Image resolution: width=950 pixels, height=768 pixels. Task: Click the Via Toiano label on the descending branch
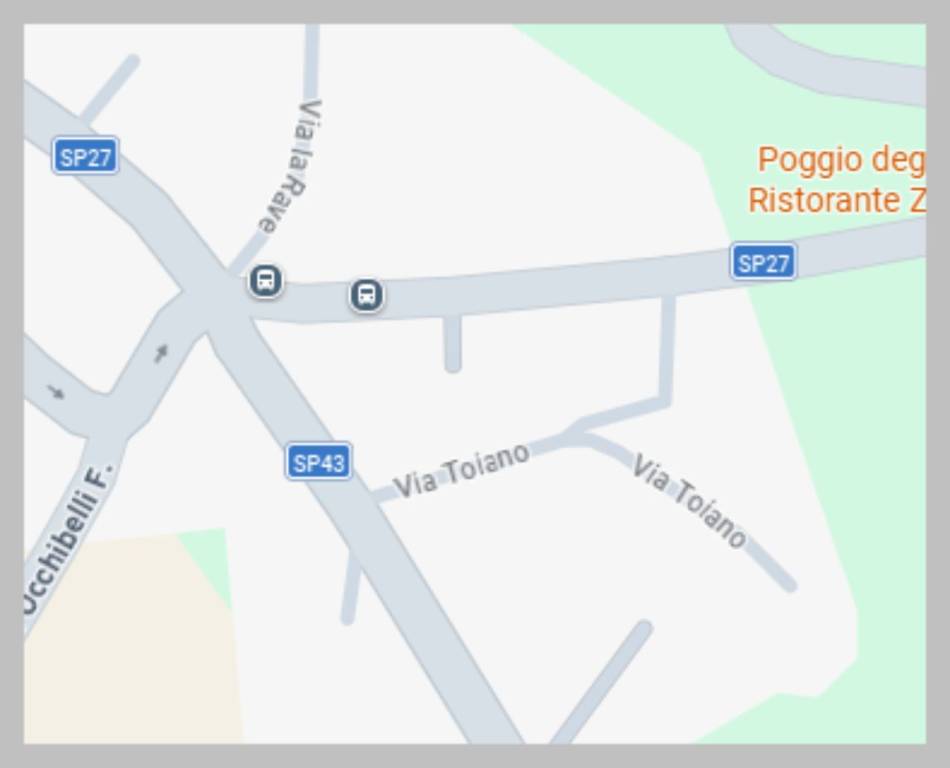(x=689, y=502)
